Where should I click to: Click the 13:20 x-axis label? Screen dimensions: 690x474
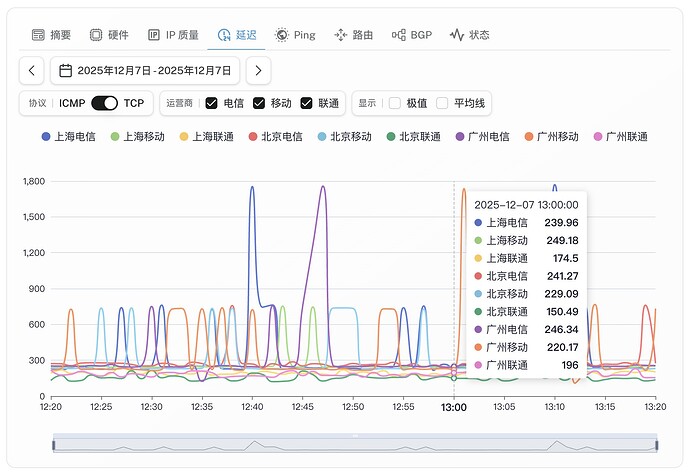pyautogui.click(x=655, y=407)
